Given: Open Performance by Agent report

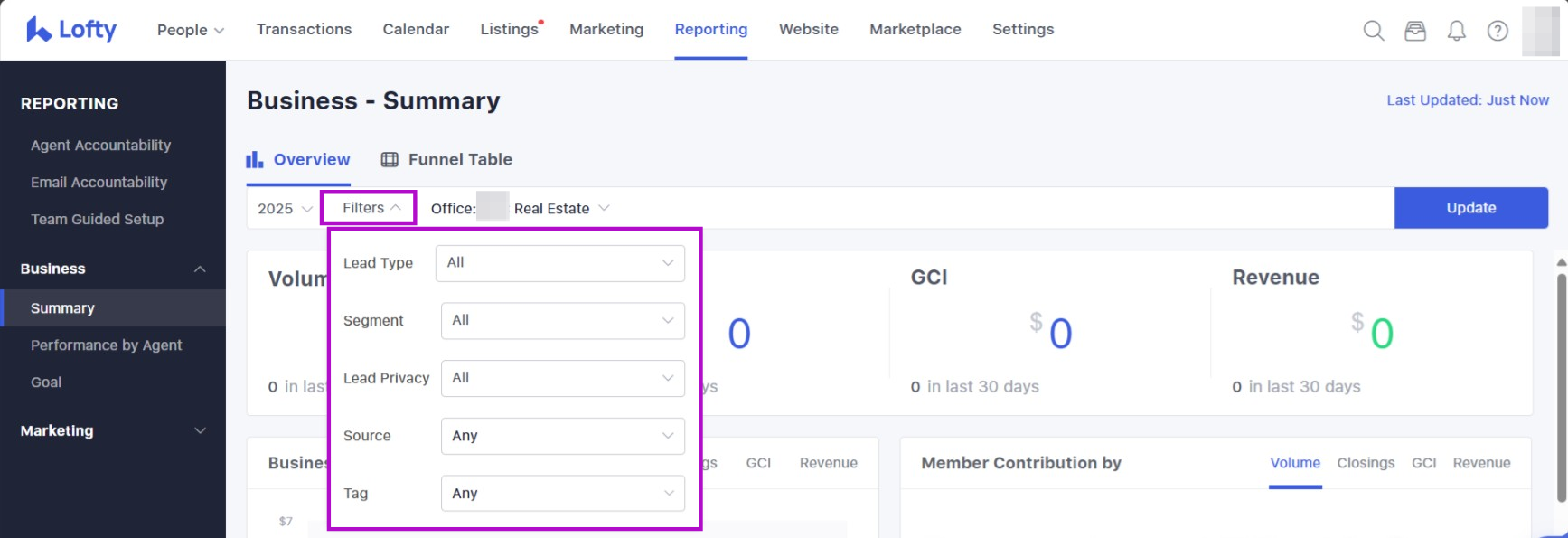Looking at the screenshot, I should coord(106,345).
